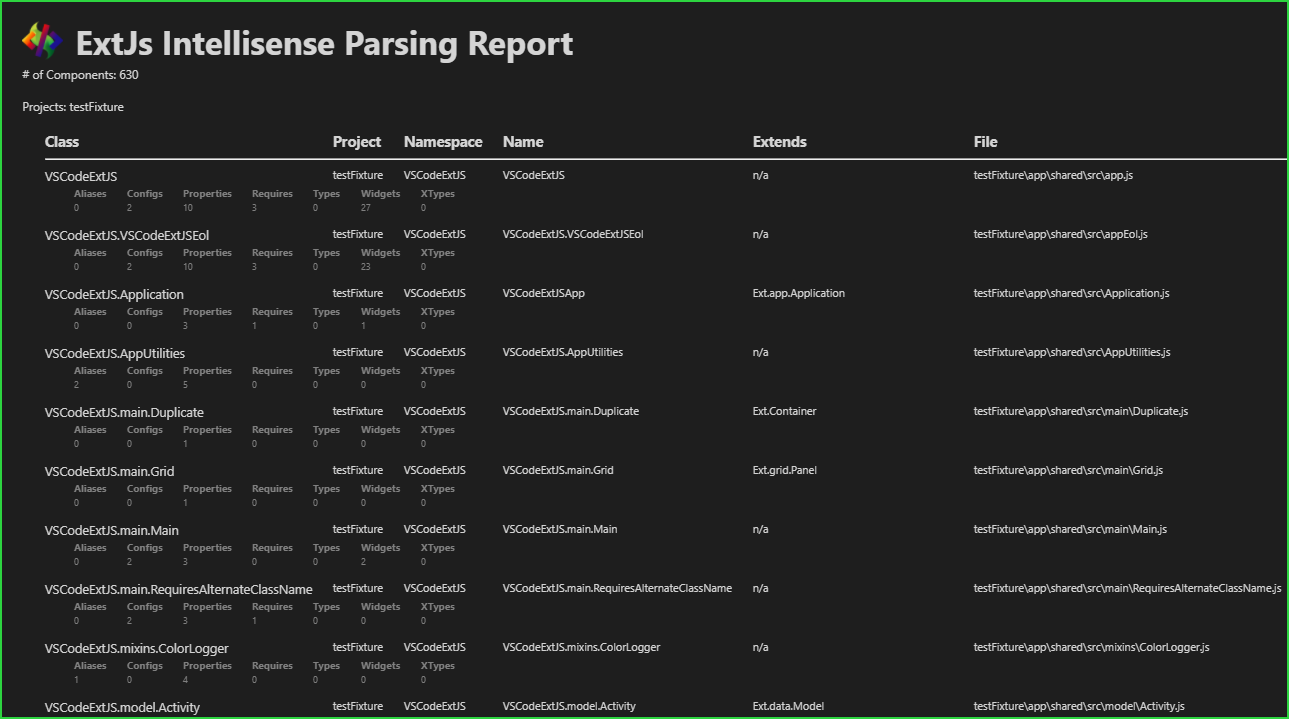Select the VSCodeExtJS.main.Grid class entry
Viewport: 1289px width, 719px height.
[x=110, y=472]
